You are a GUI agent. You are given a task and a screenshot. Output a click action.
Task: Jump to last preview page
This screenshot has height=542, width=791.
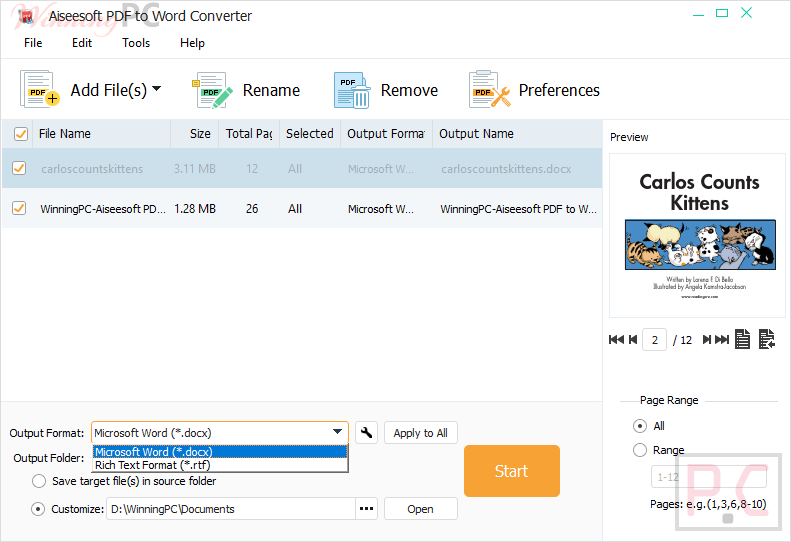click(722, 340)
